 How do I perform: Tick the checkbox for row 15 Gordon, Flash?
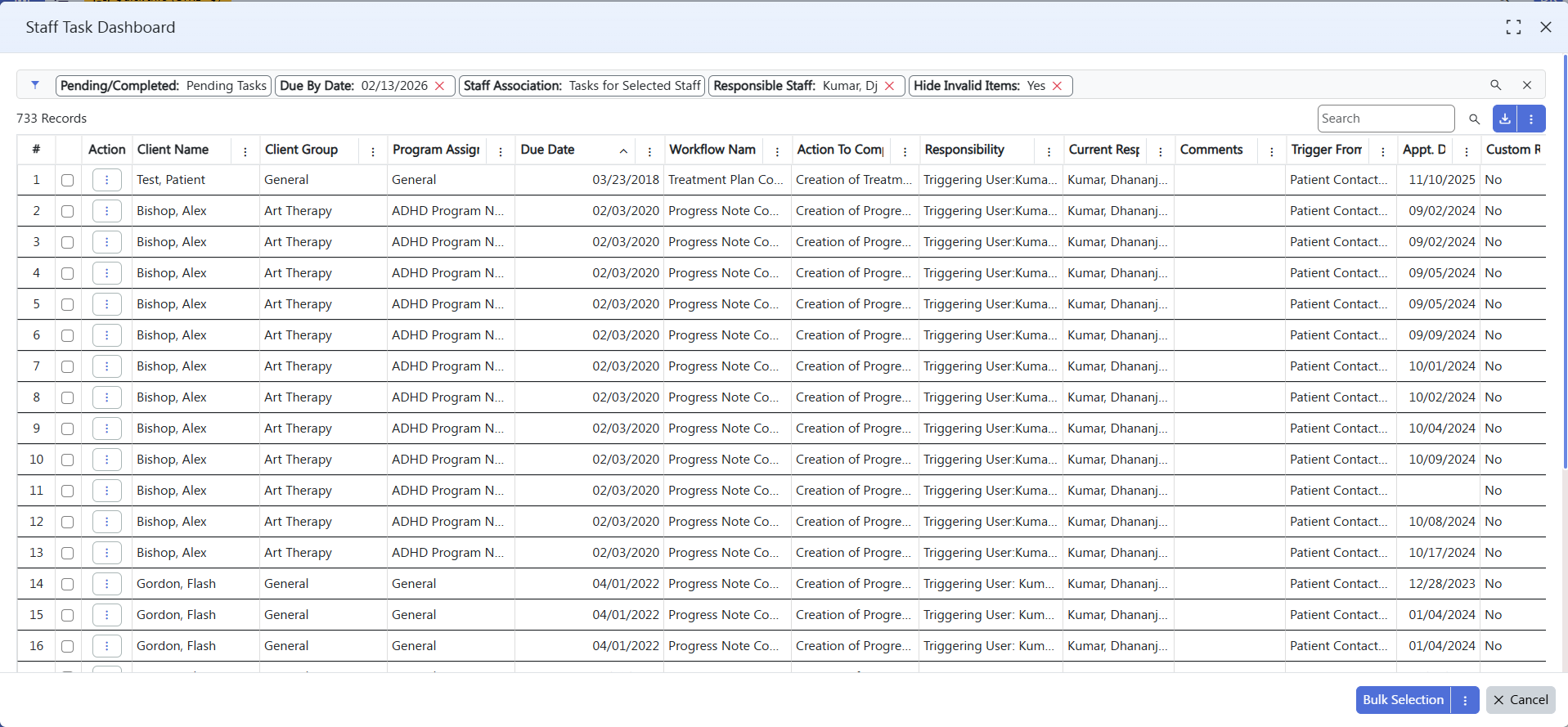(x=67, y=615)
